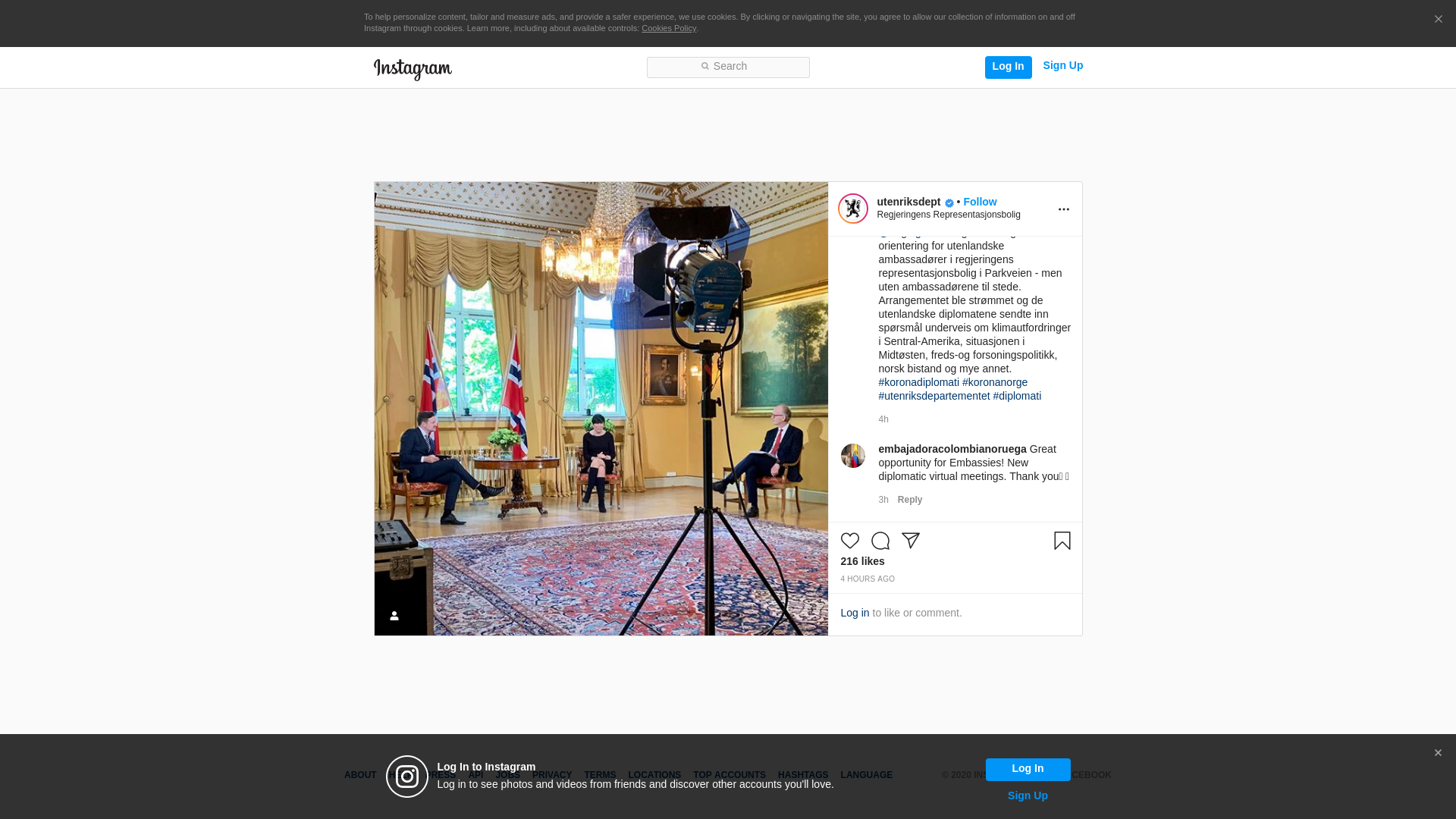The height and width of the screenshot is (819, 1456).
Task: Open utenriksdept profile picture
Action: pos(852,209)
